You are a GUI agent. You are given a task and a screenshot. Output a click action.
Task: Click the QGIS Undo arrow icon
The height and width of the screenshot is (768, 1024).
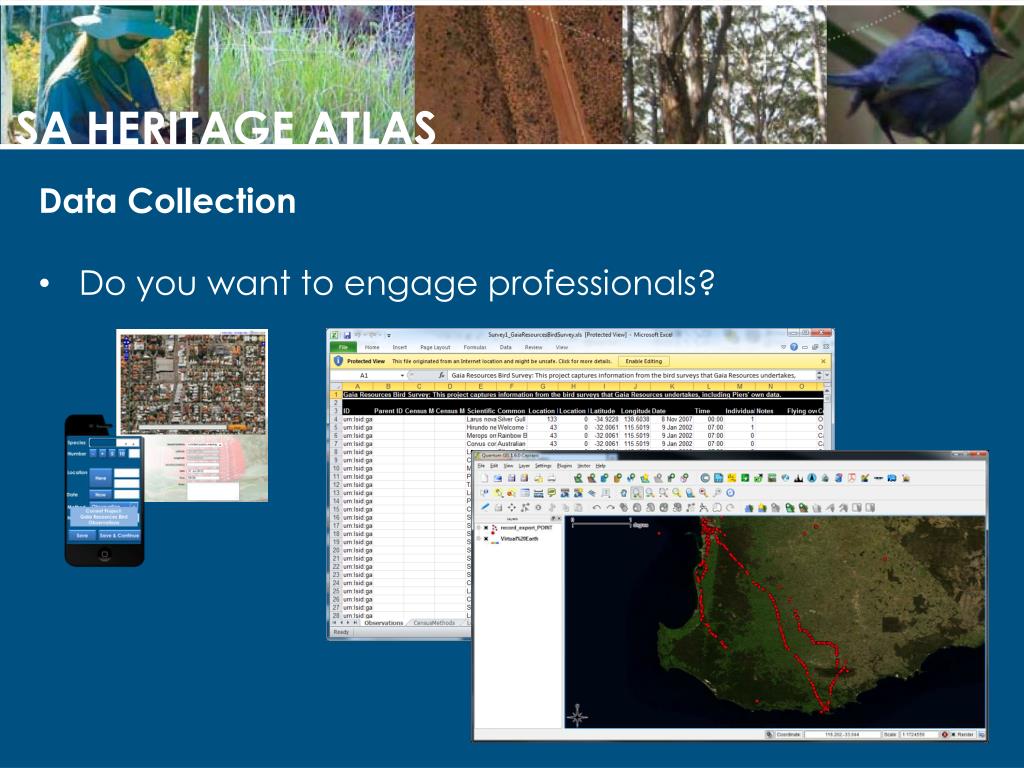tap(596, 507)
